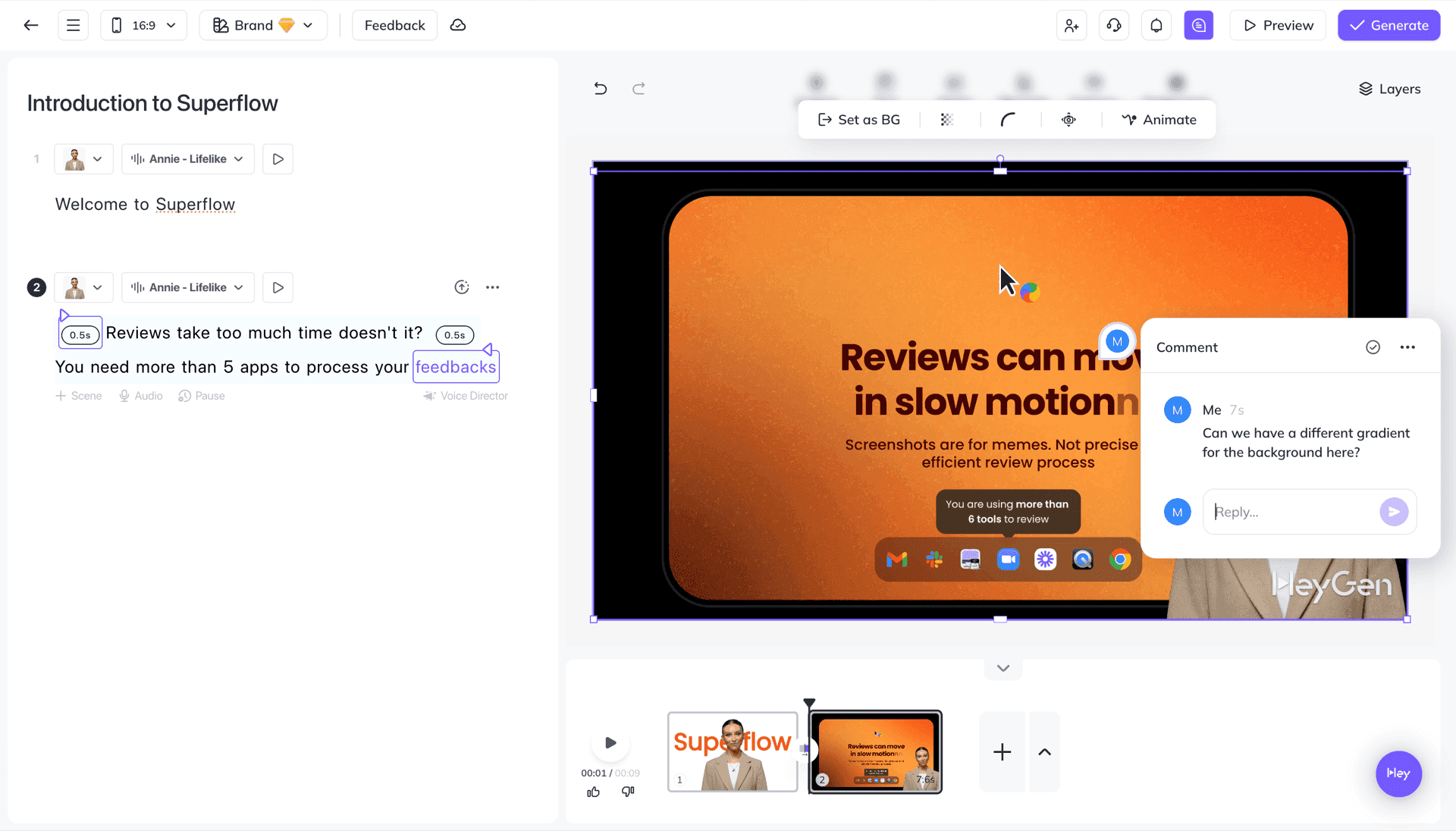Undo the last action

pyautogui.click(x=601, y=89)
